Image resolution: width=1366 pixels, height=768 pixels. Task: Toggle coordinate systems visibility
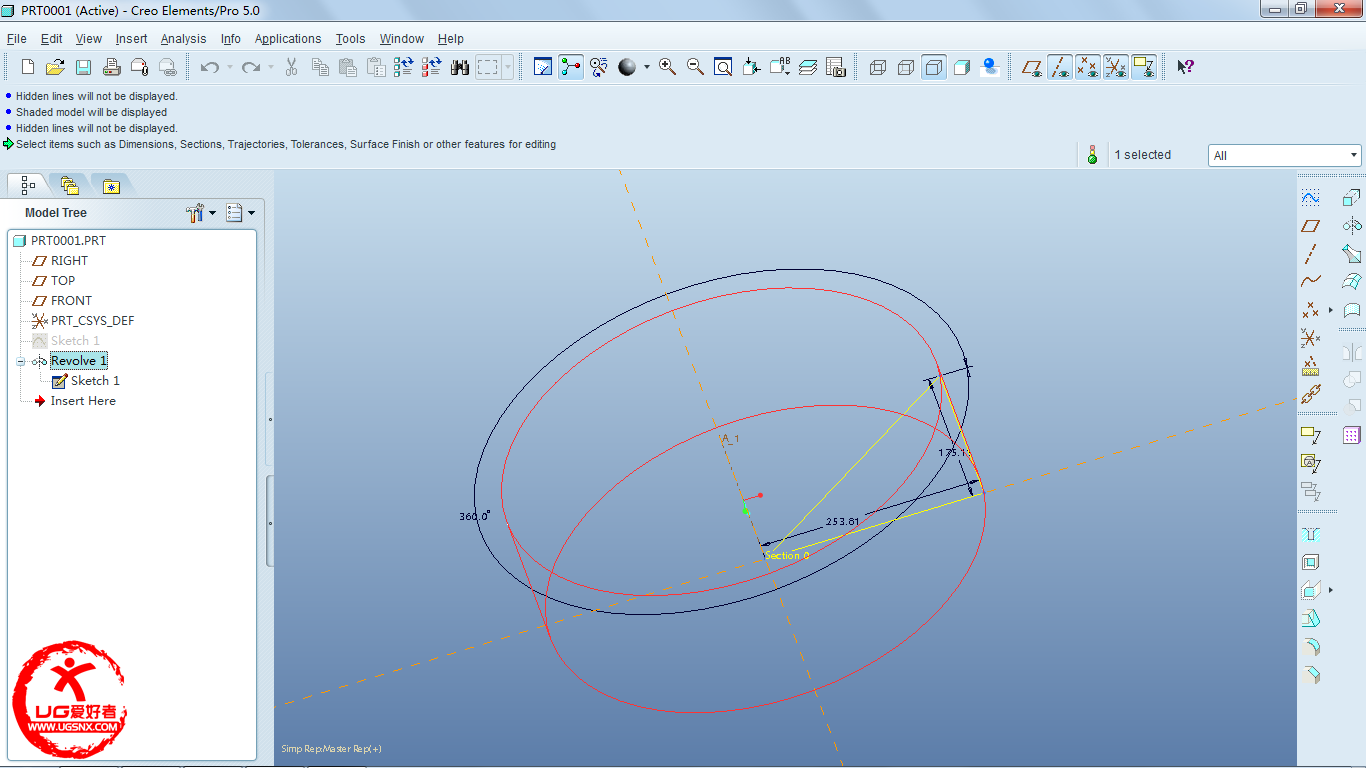coord(1116,67)
